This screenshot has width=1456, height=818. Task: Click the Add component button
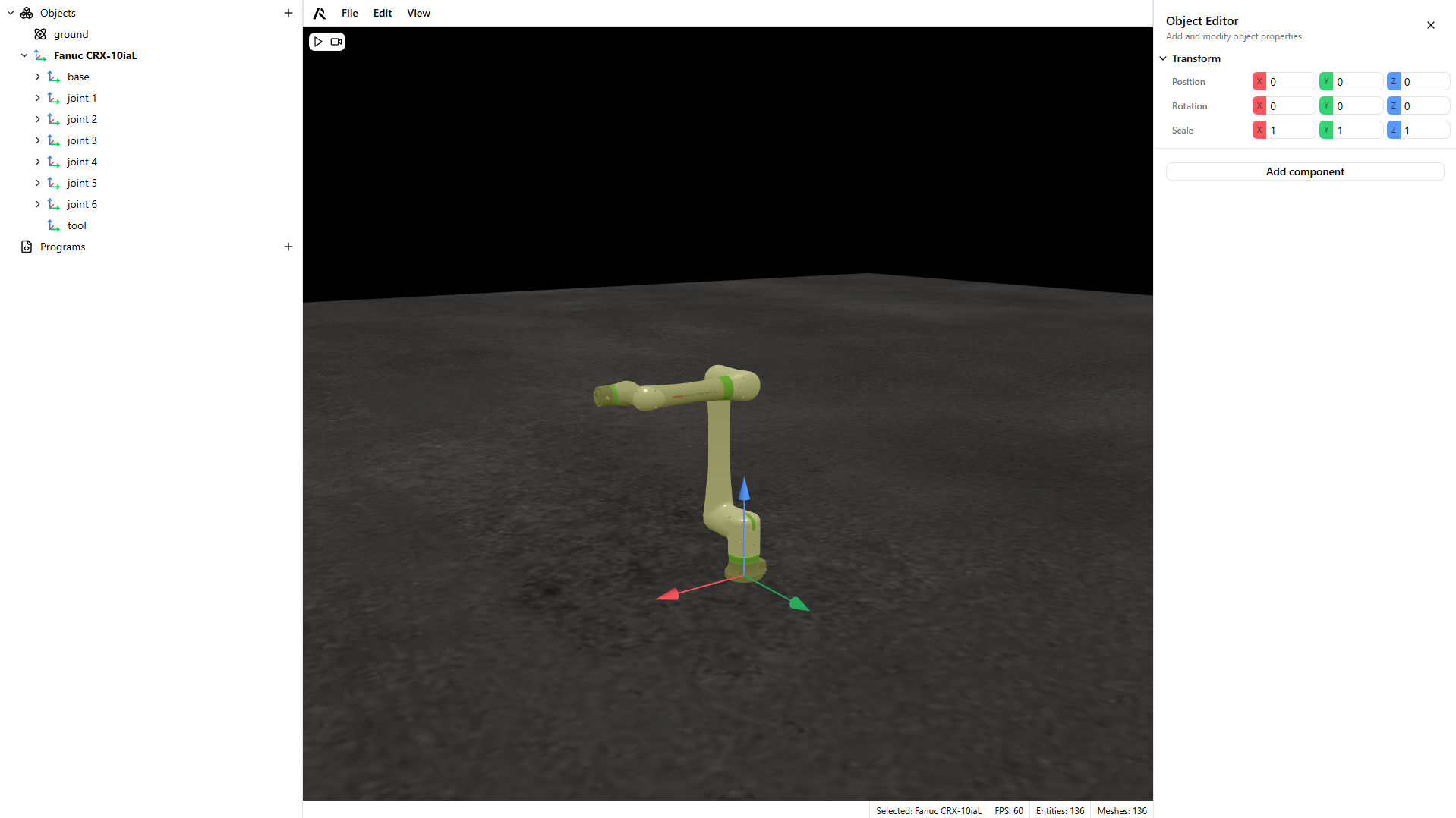[1304, 171]
